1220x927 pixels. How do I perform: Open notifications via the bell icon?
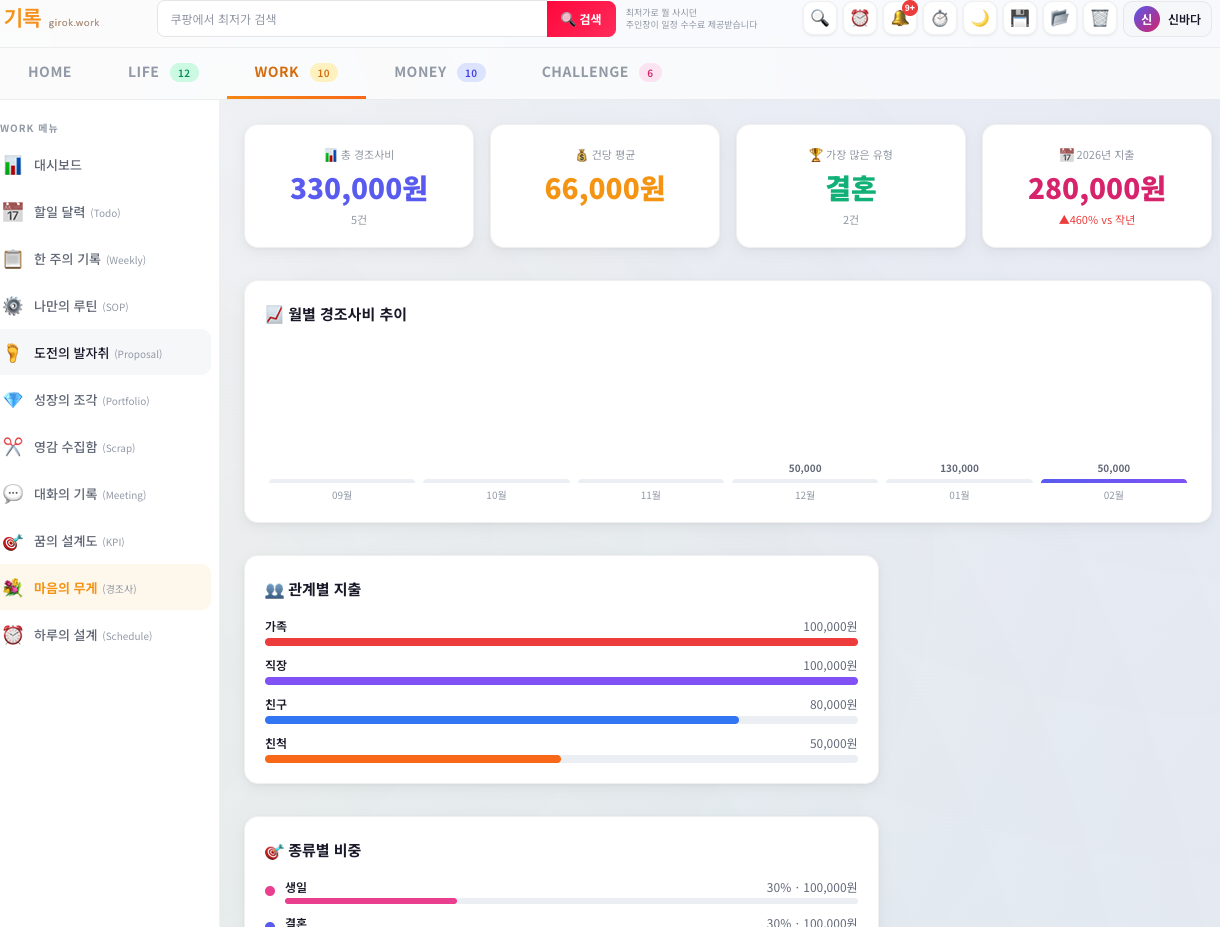click(x=899, y=18)
